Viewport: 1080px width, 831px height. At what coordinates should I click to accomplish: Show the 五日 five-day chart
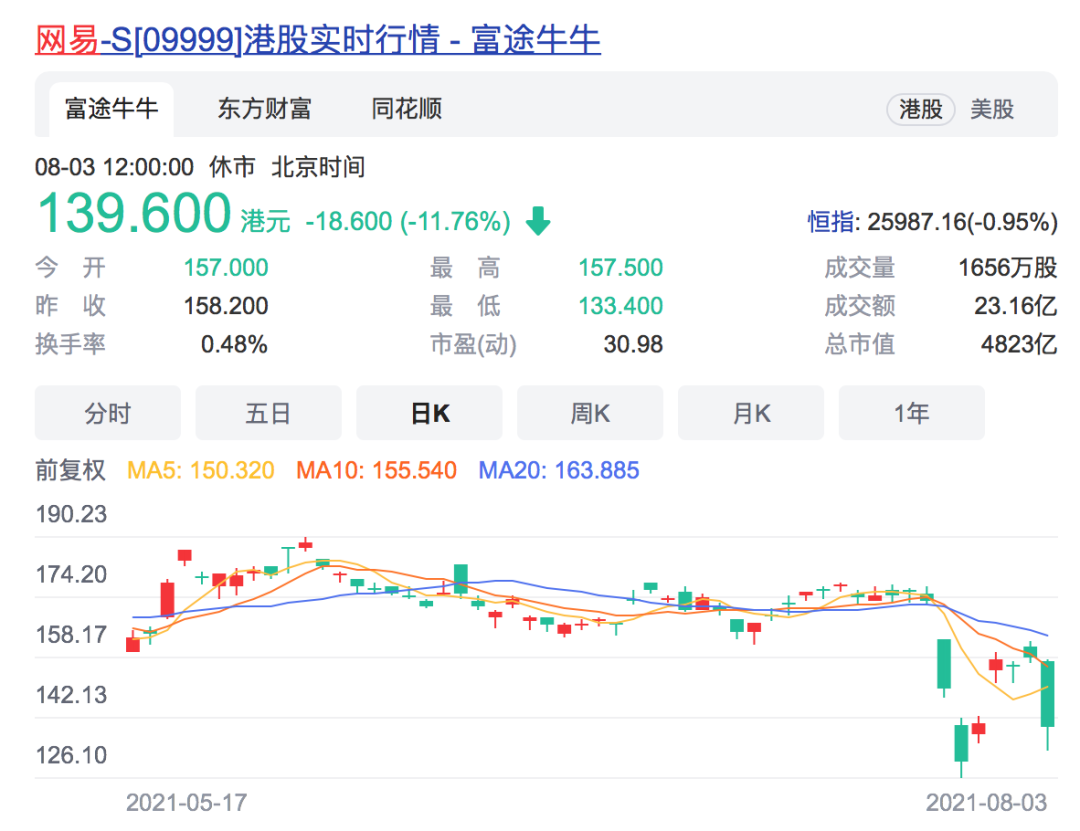268,414
